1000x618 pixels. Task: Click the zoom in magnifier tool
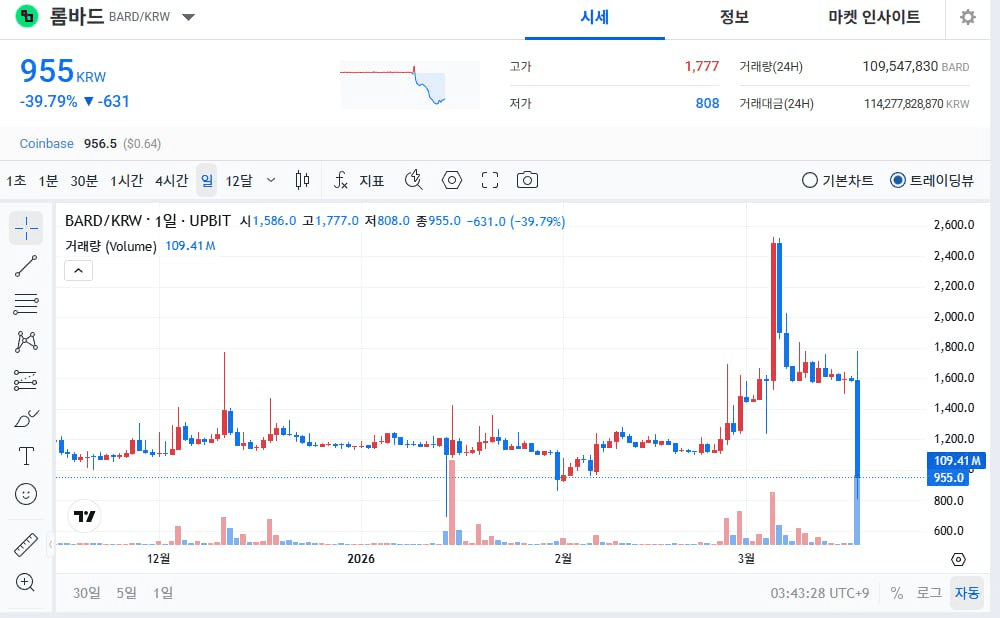pyautogui.click(x=26, y=582)
